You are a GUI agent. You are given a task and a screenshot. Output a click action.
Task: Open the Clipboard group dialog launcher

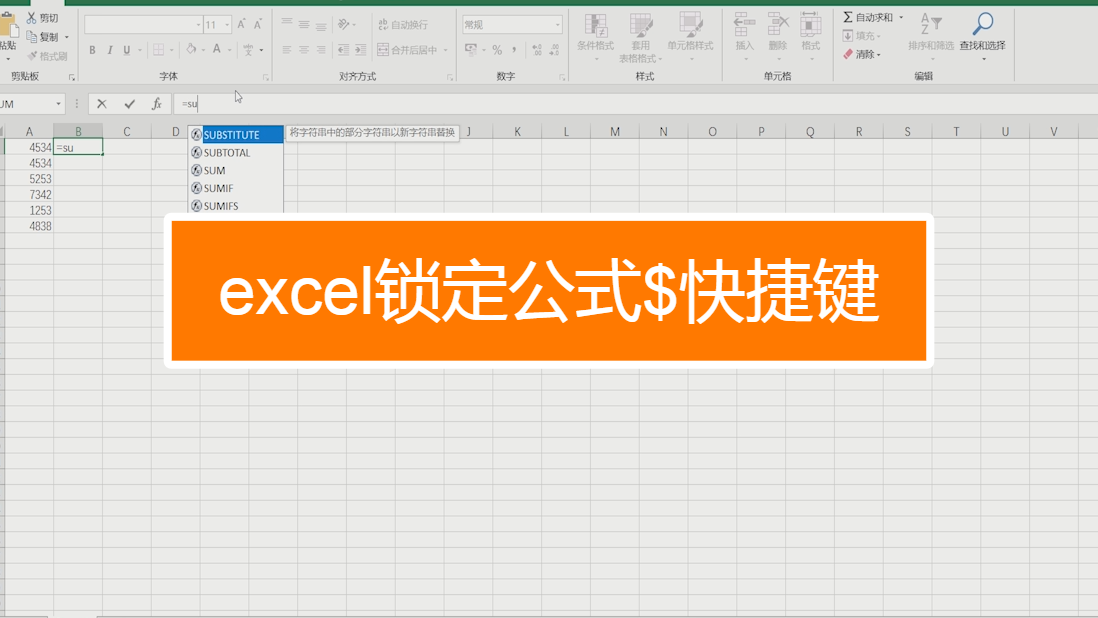pos(71,77)
